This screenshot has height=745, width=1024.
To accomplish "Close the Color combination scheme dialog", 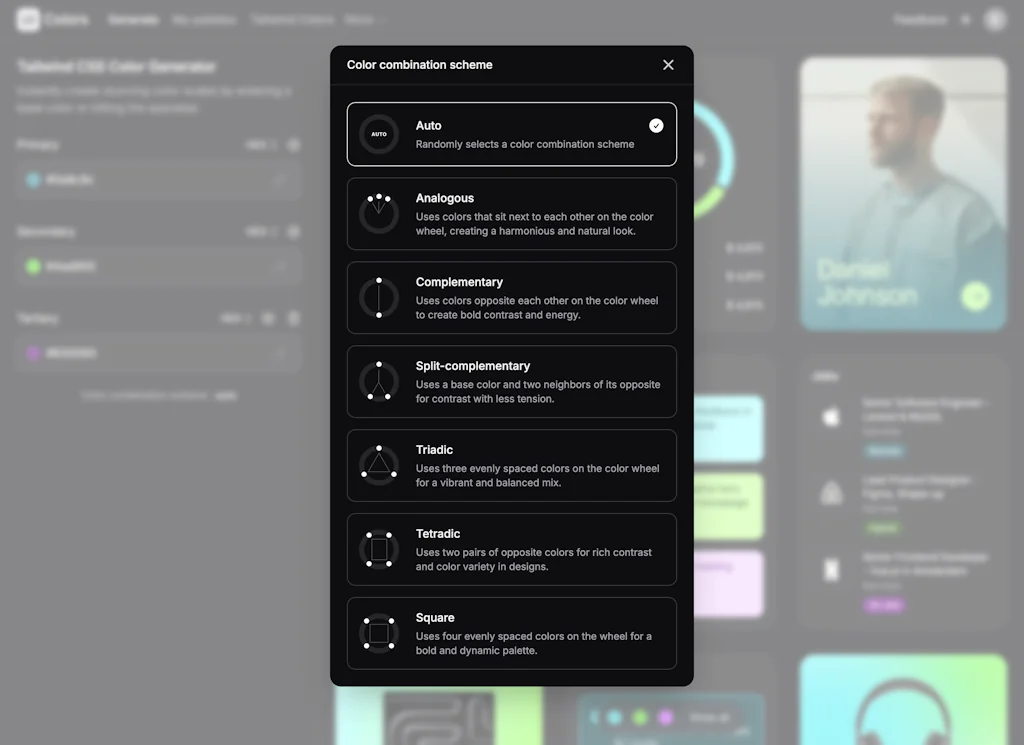I will point(668,64).
